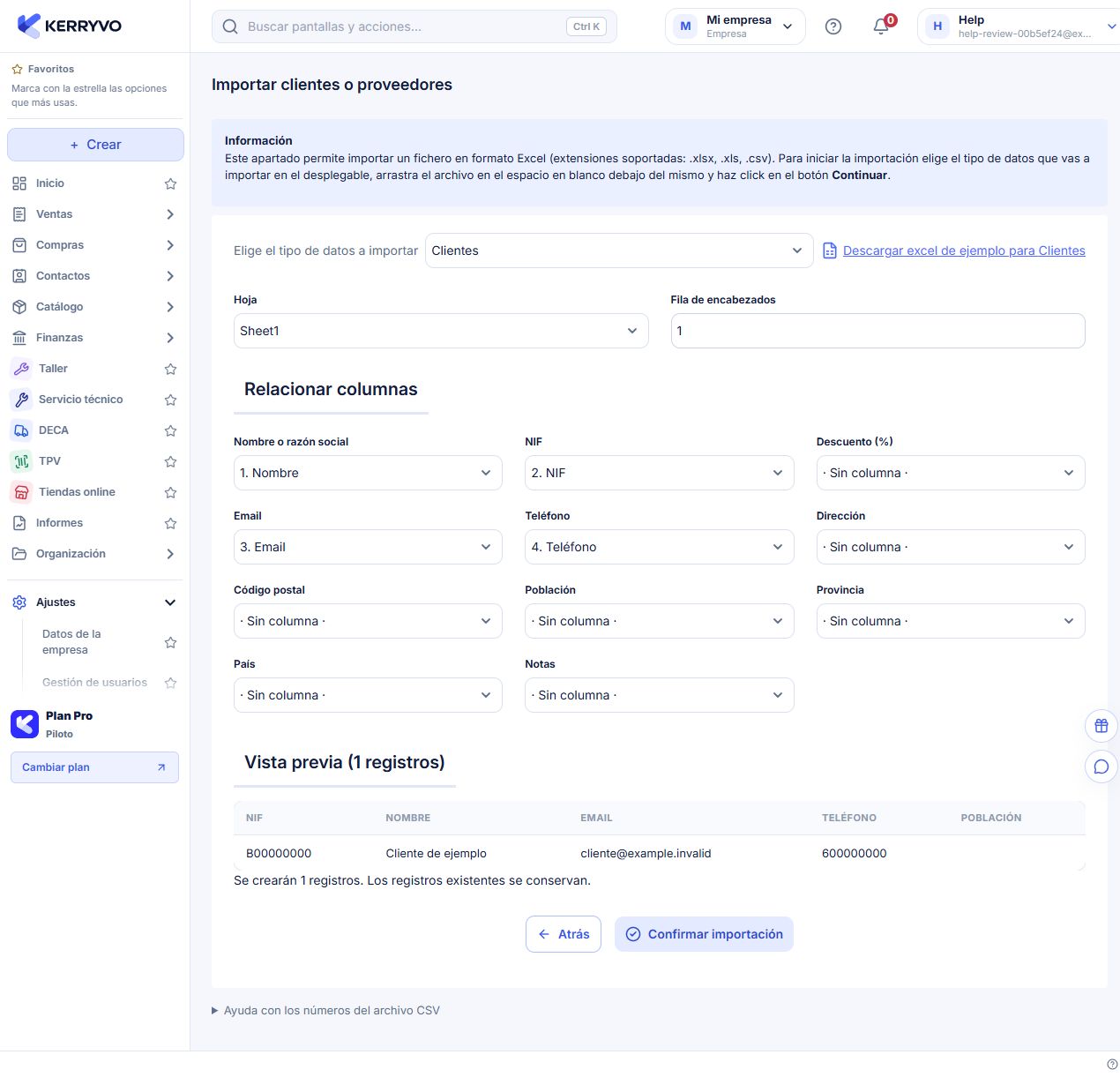This screenshot has height=1077, width=1120.
Task: Open the Código postal column dropdown
Action: (368, 621)
